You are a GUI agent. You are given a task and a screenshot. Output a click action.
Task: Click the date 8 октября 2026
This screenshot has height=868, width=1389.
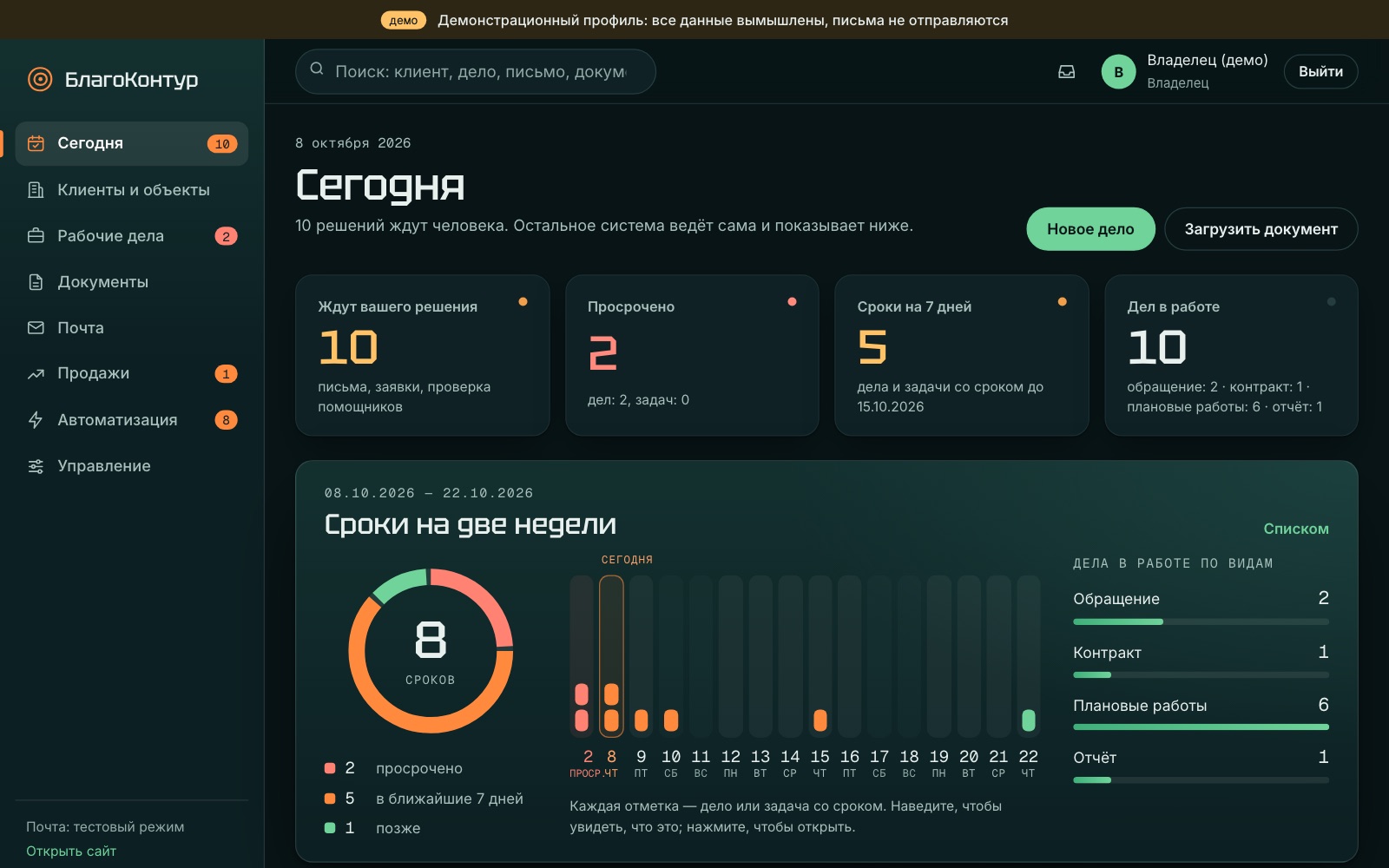click(353, 143)
